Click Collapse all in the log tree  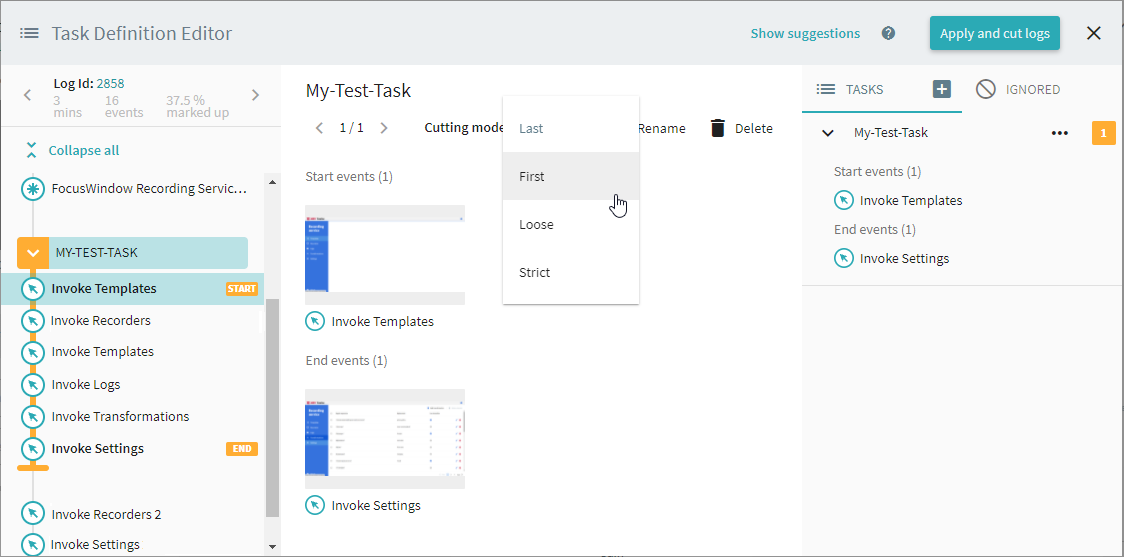[84, 150]
